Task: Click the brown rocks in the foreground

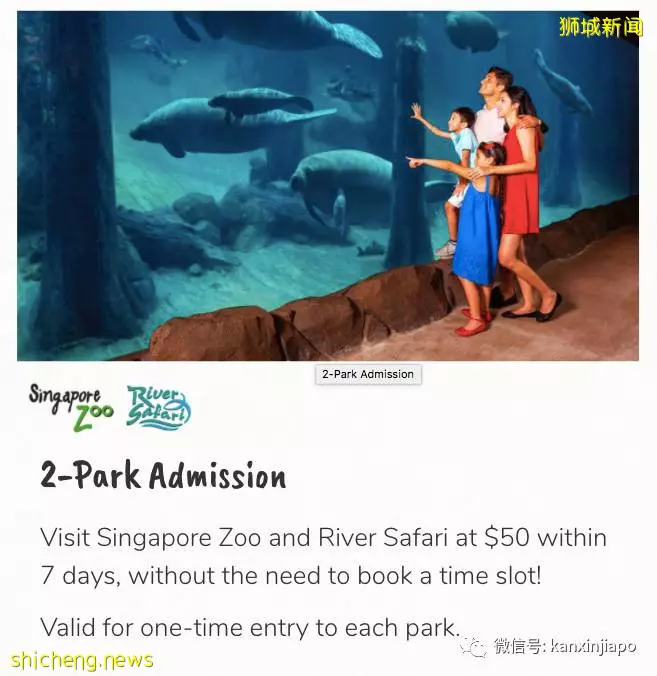Action: tap(302, 319)
